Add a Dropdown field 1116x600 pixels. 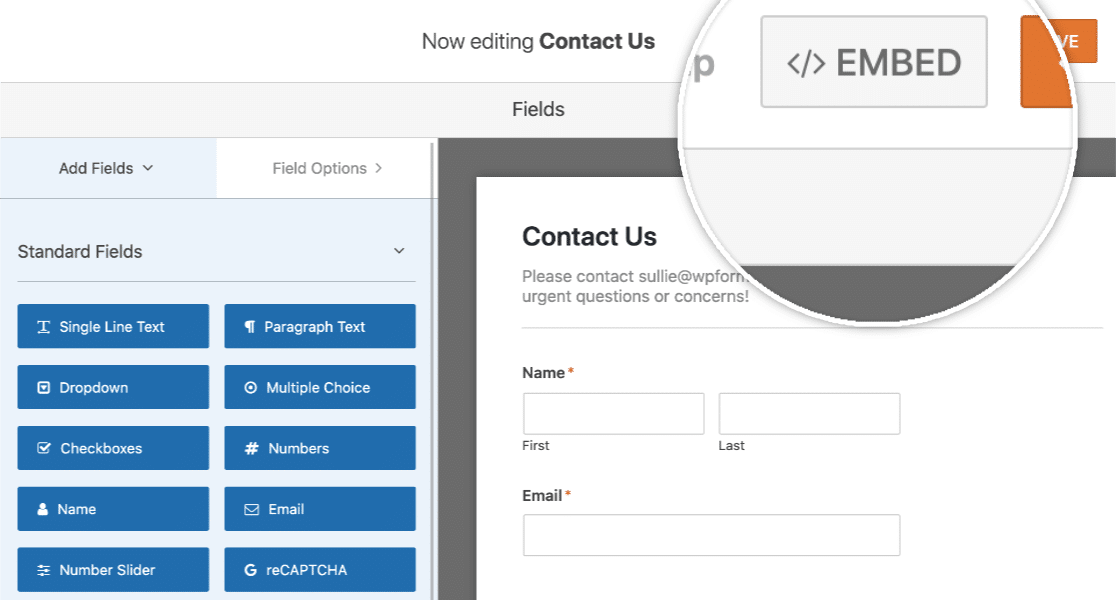[x=112, y=387]
